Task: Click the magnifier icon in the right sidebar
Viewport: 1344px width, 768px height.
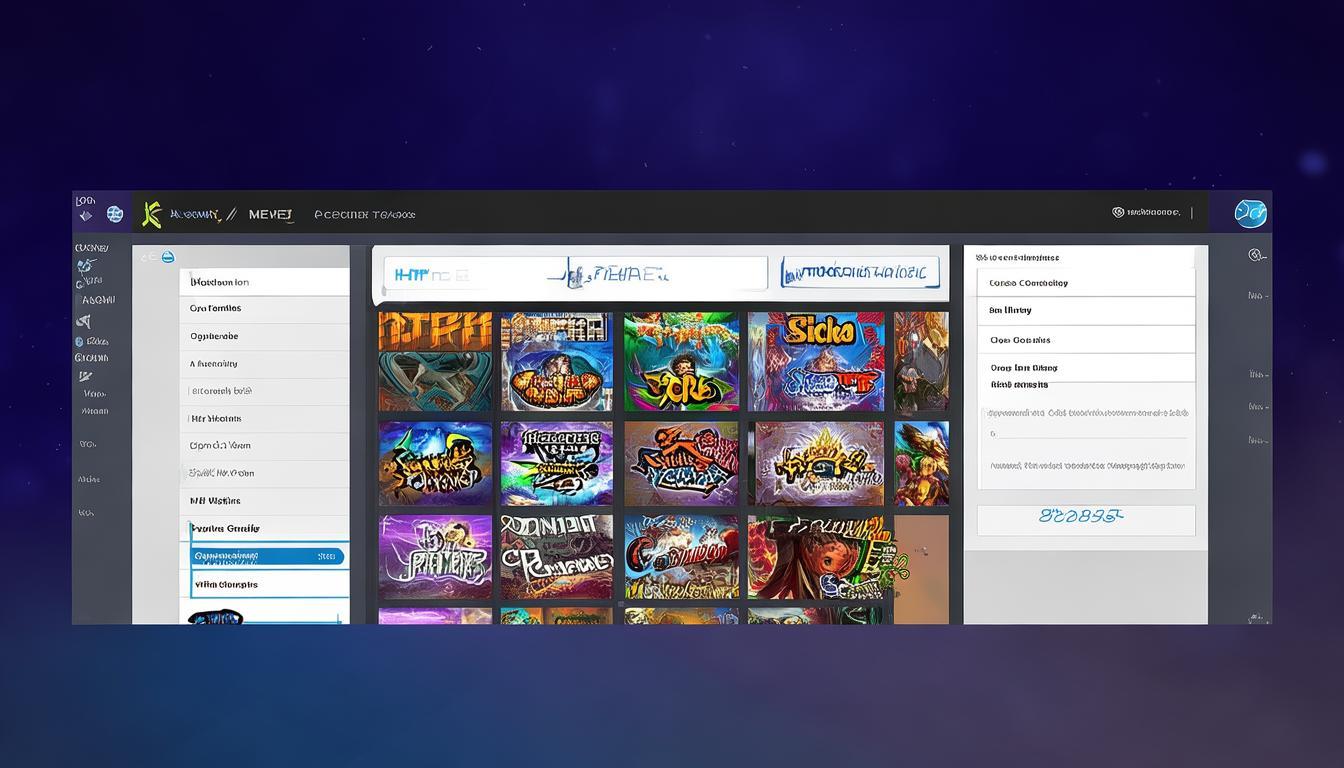Action: 1256,256
